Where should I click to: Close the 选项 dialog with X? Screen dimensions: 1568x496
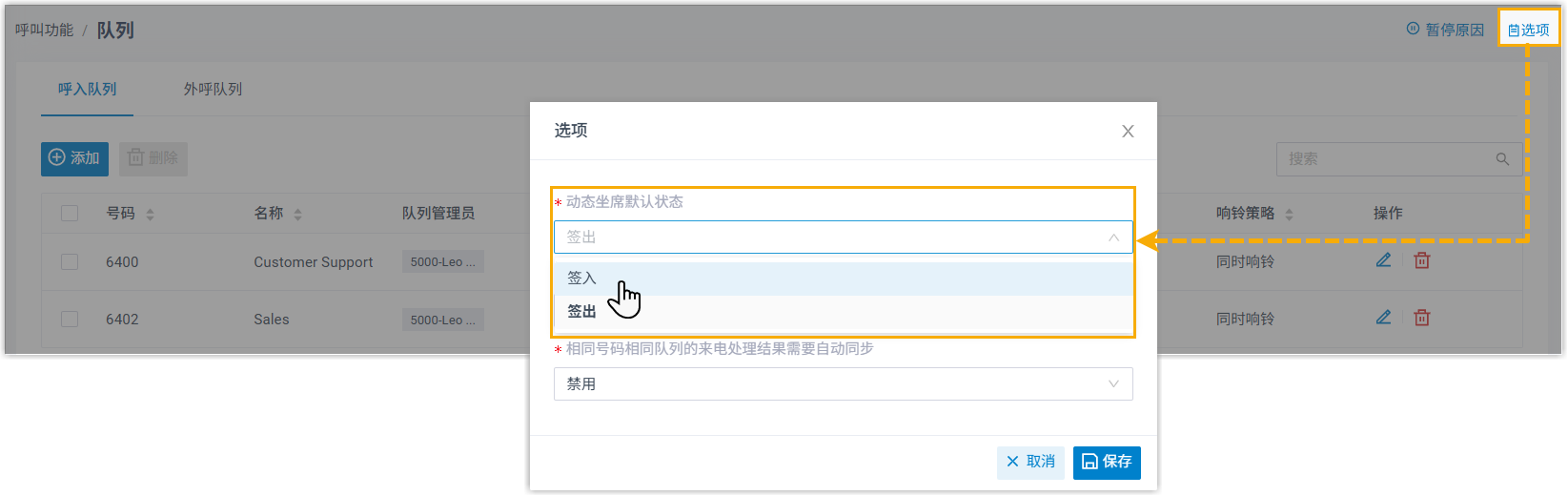(x=1128, y=132)
